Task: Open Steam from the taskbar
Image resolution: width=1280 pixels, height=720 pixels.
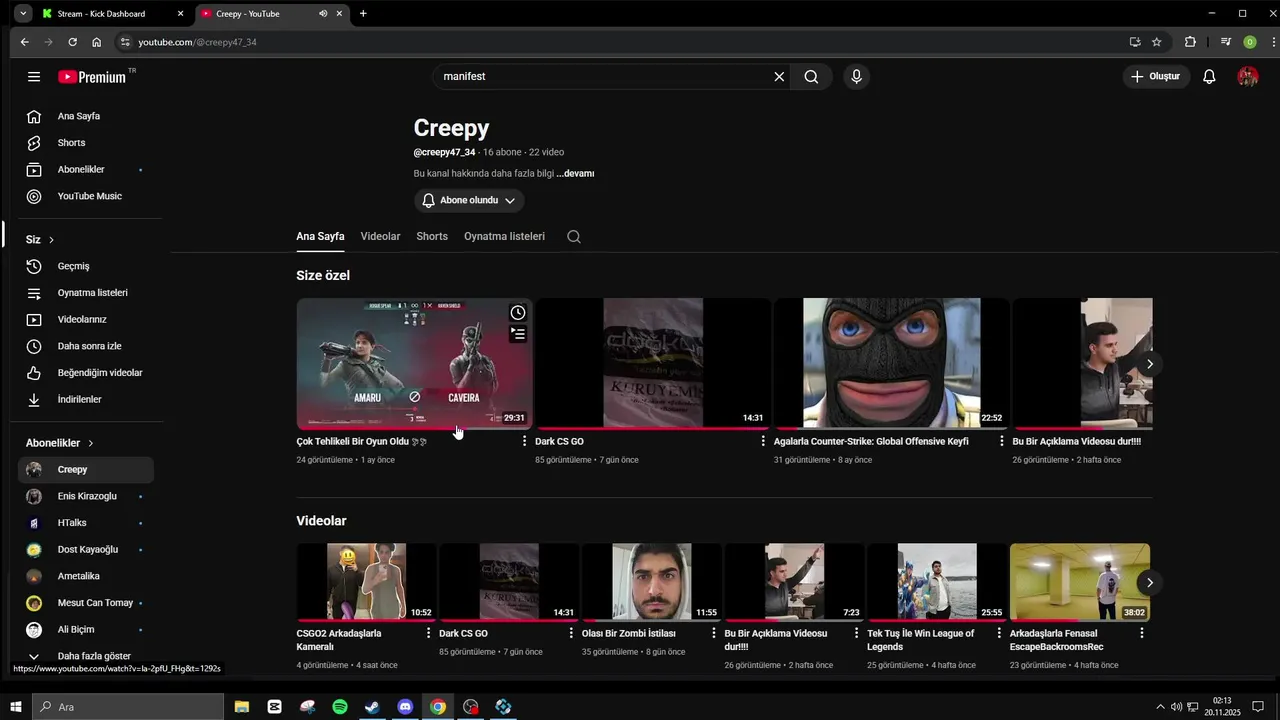Action: point(372,707)
